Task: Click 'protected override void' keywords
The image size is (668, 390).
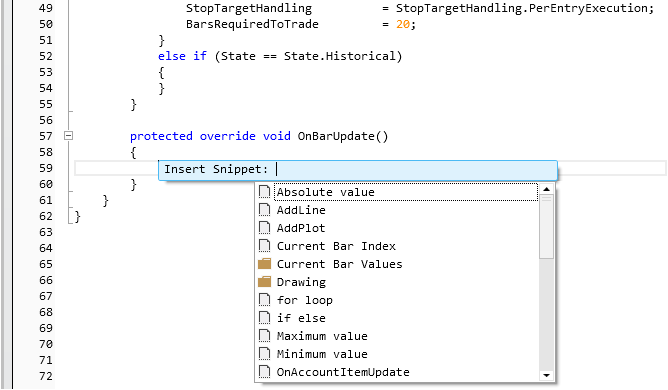Action: tap(210, 136)
